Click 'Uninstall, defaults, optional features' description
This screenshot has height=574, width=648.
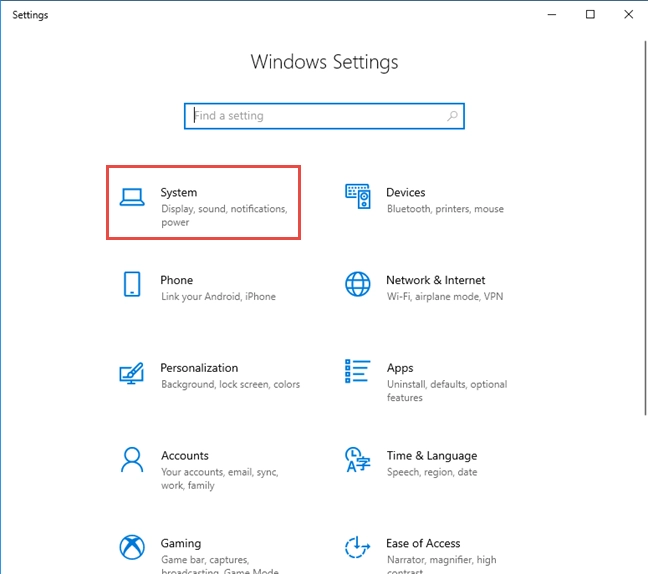[447, 391]
